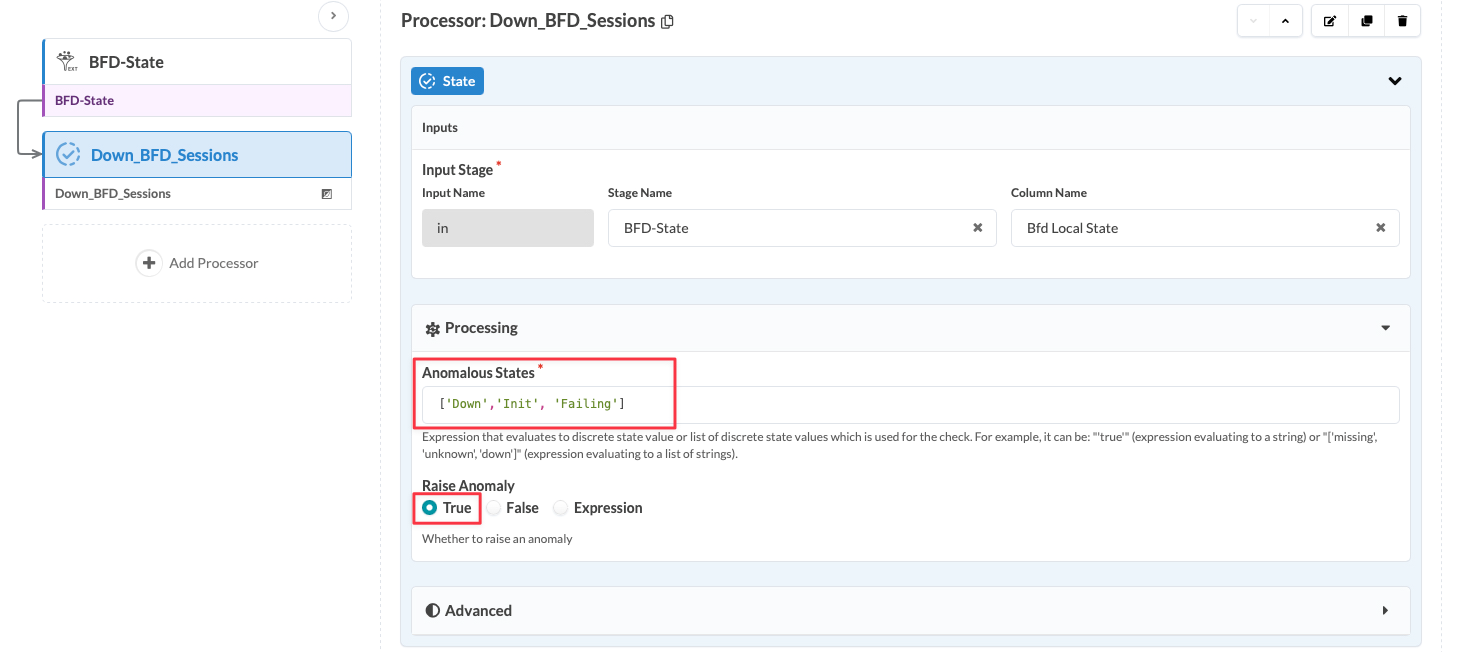Image resolution: width=1457 pixels, height=652 pixels.
Task: Open the Stage Name dropdown
Action: pyautogui.click(x=802, y=228)
